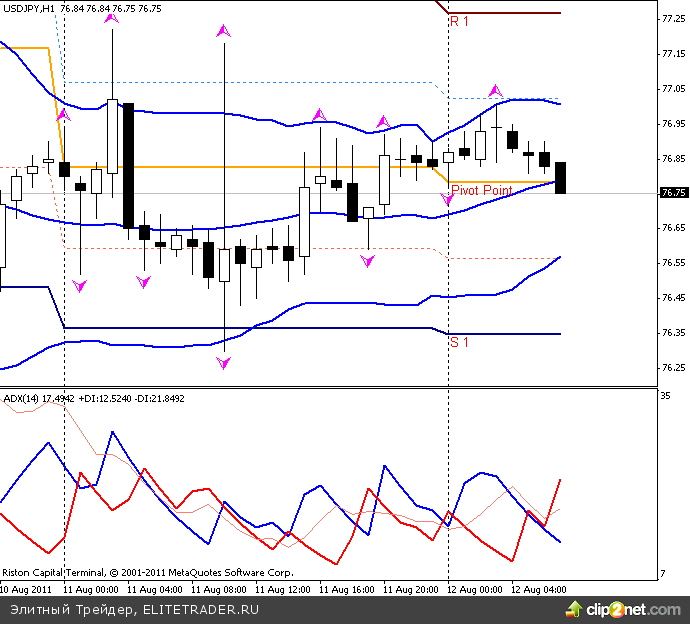Click the 35 level on ADX scale

tap(666, 396)
